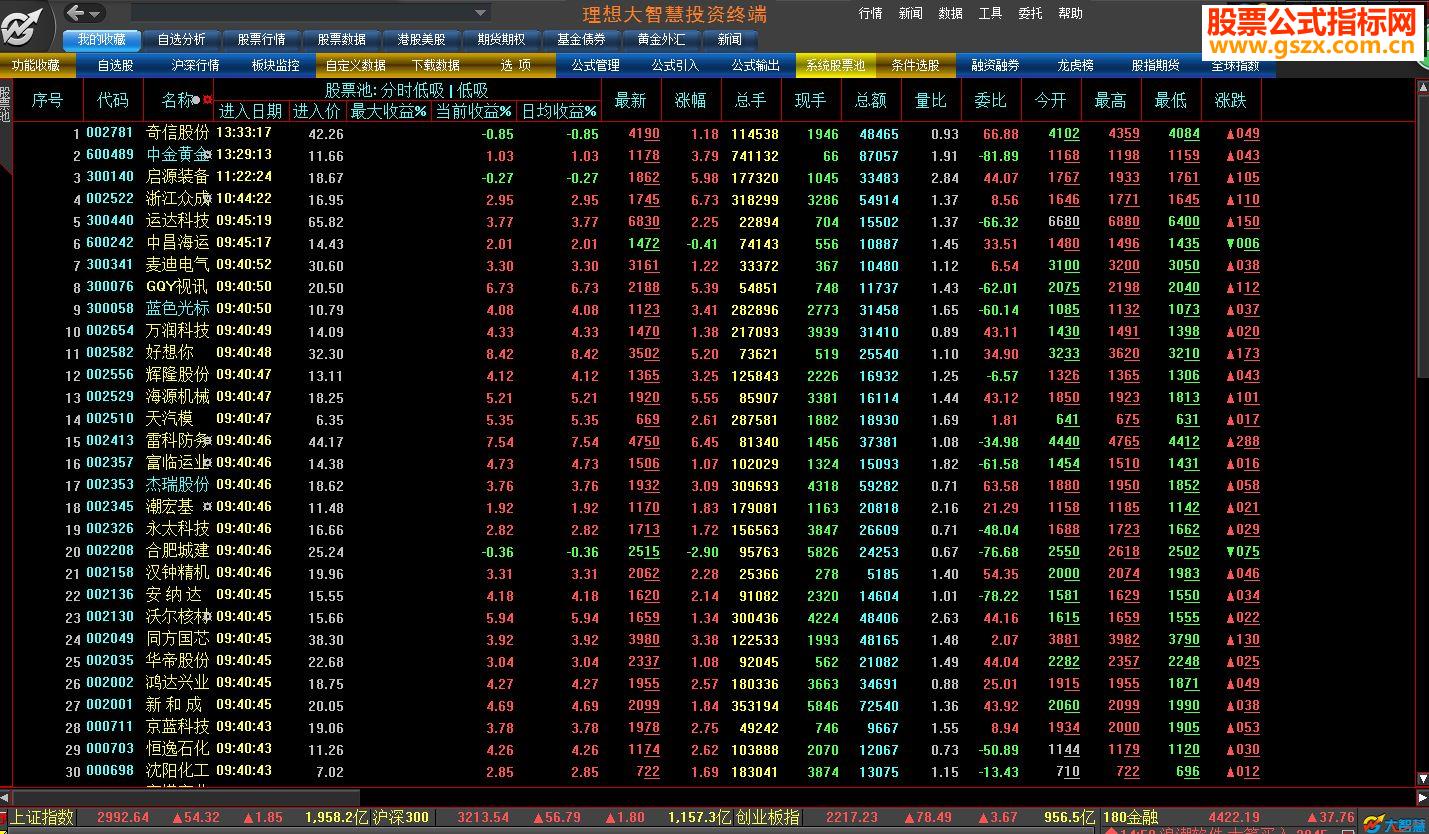
Task: Select stock code 000698
Action: 110,771
